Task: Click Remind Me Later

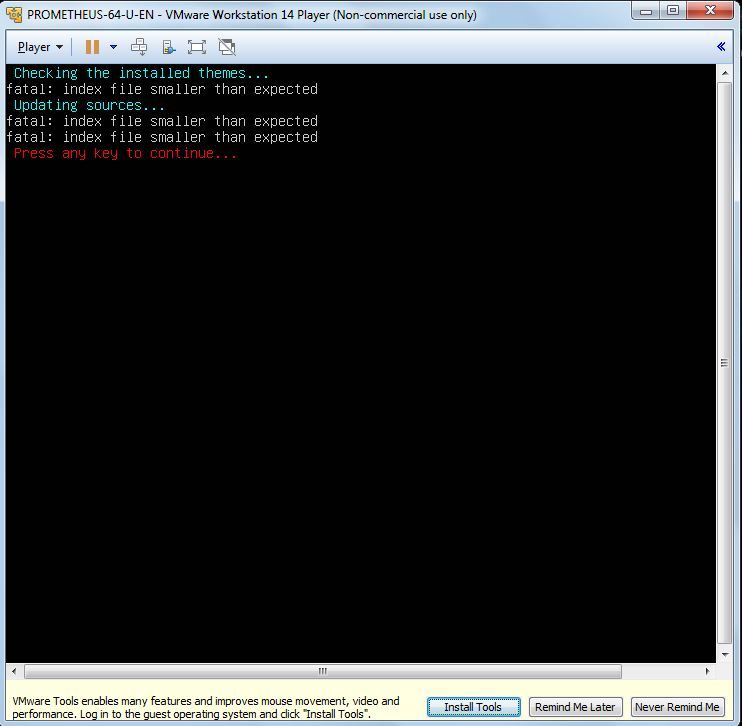Action: tap(575, 707)
